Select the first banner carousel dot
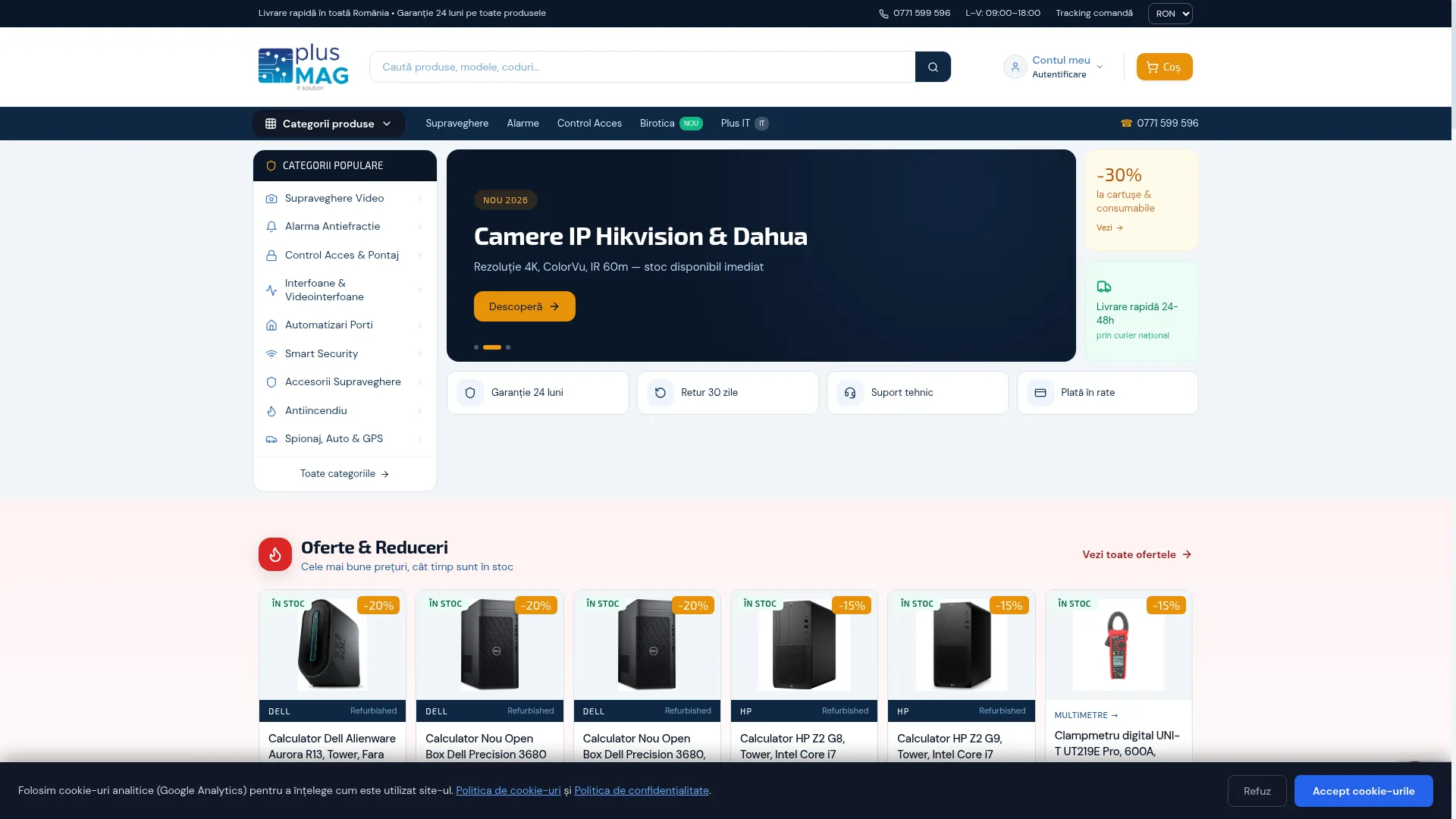The image size is (1456, 819). [476, 347]
